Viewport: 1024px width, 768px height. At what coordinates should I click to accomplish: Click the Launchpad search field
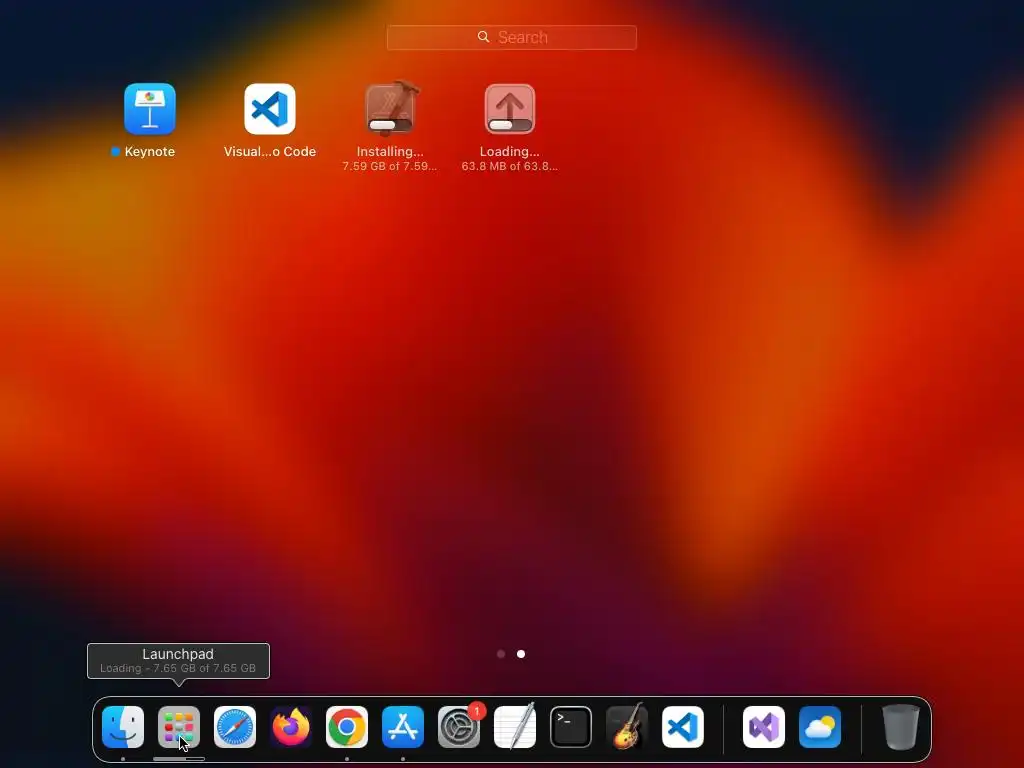point(511,37)
